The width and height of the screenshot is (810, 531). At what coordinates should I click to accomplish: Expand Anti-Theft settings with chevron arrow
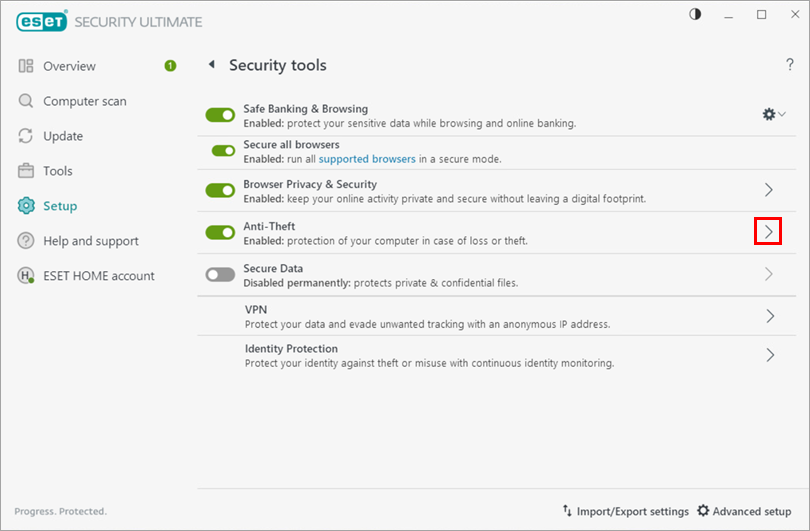coord(768,232)
